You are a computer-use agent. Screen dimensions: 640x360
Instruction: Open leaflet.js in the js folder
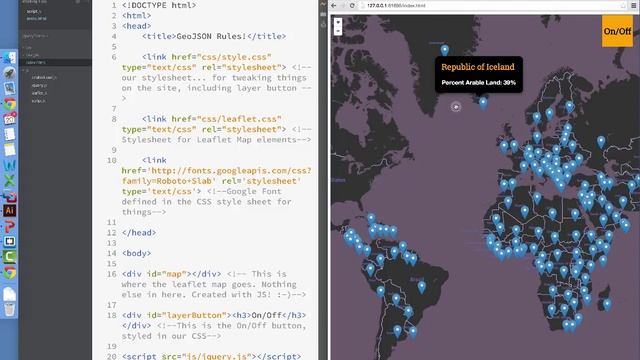coord(39,93)
